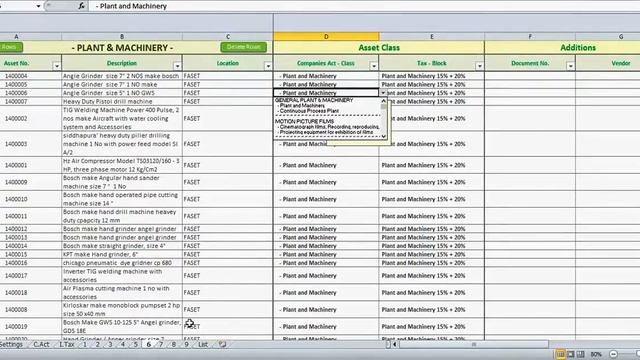Open the Name Box dropdown arrow

click(x=38, y=6)
